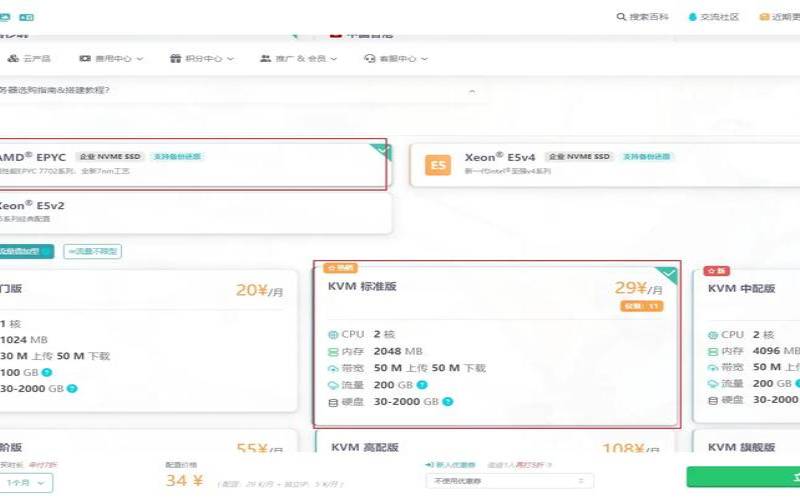Click the help icon next to 100 GB in 20¥ plan
This screenshot has height=500, width=800.
click(46, 372)
